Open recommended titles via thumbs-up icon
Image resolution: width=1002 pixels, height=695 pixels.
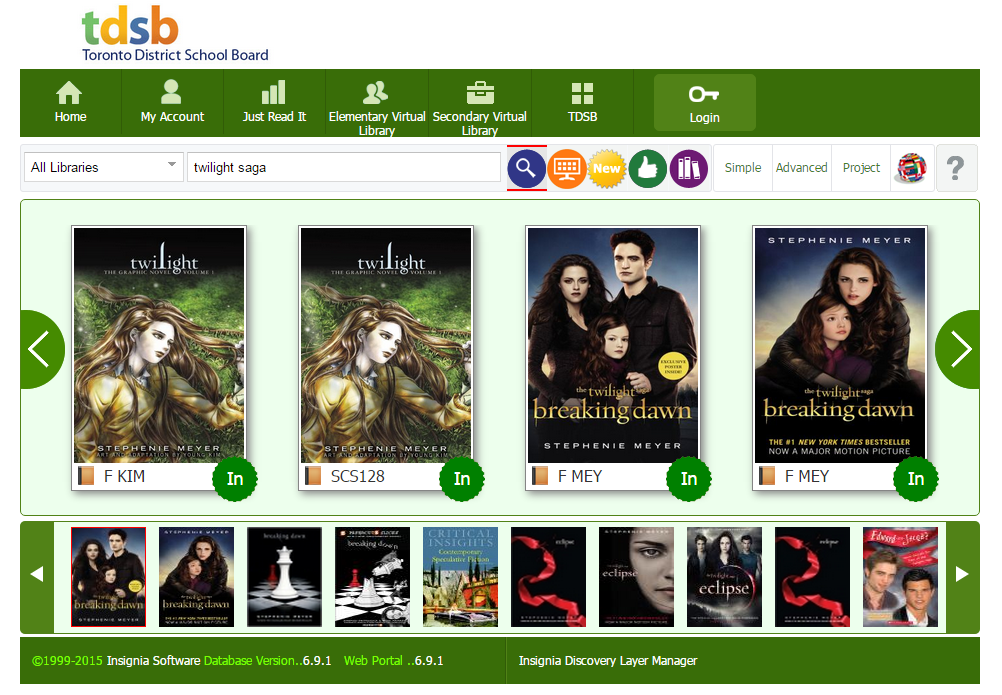pyautogui.click(x=647, y=168)
